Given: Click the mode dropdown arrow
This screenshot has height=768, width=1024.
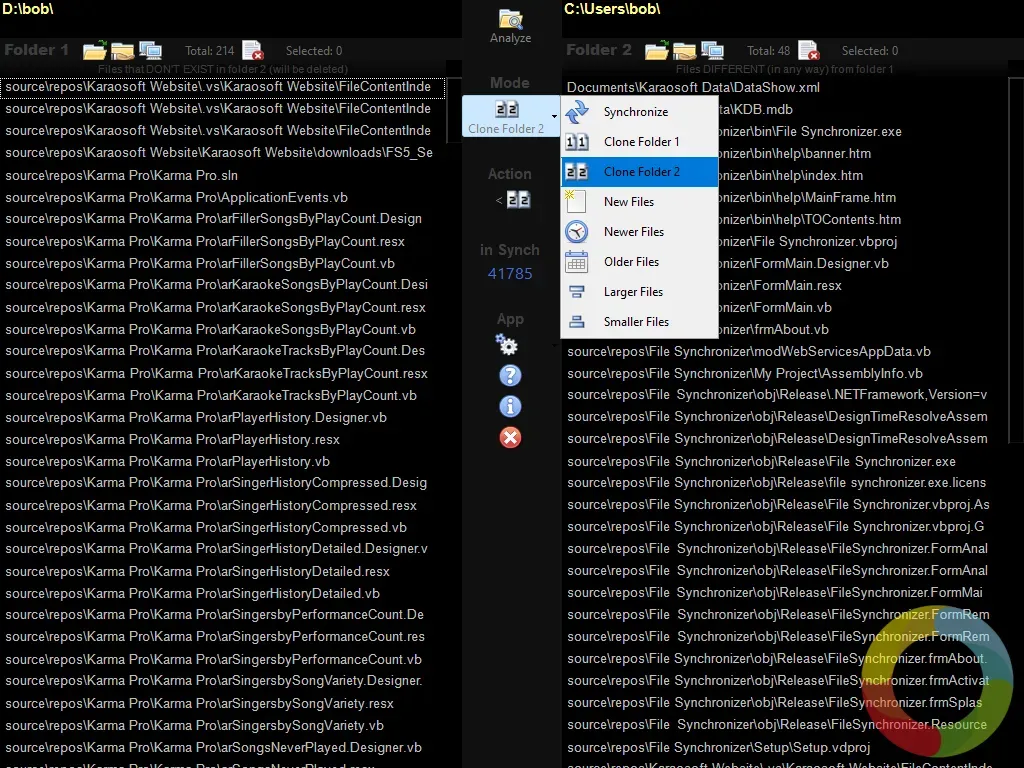Looking at the screenshot, I should pyautogui.click(x=554, y=116).
